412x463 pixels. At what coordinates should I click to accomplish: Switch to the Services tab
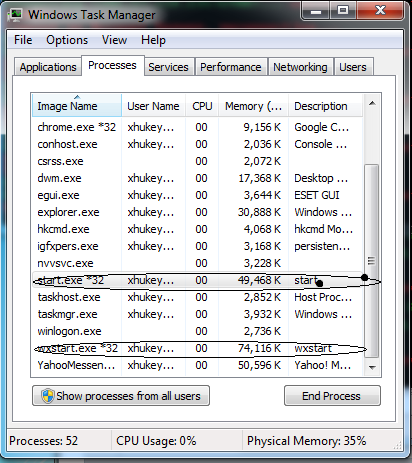click(168, 67)
